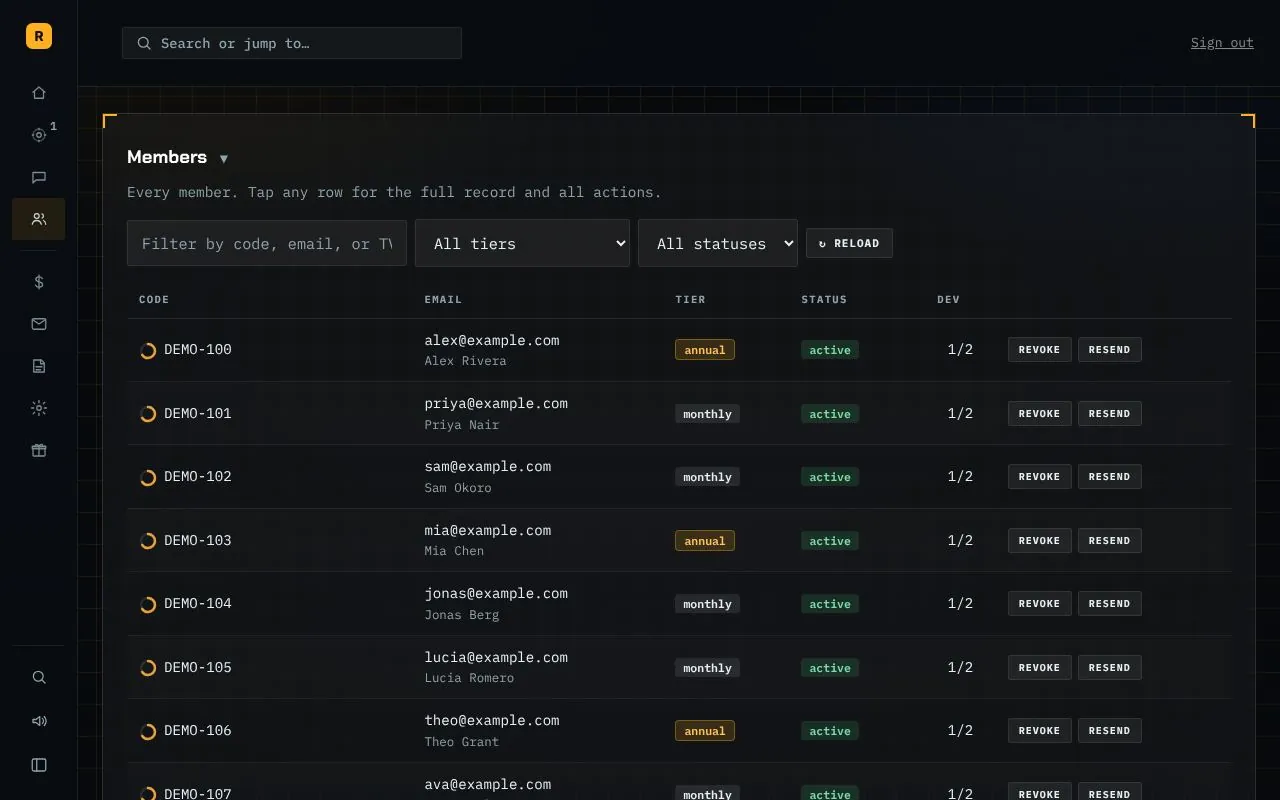This screenshot has width=1280, height=800.
Task: Click the orange ring icon beside DEMO-105
Action: pos(148,668)
